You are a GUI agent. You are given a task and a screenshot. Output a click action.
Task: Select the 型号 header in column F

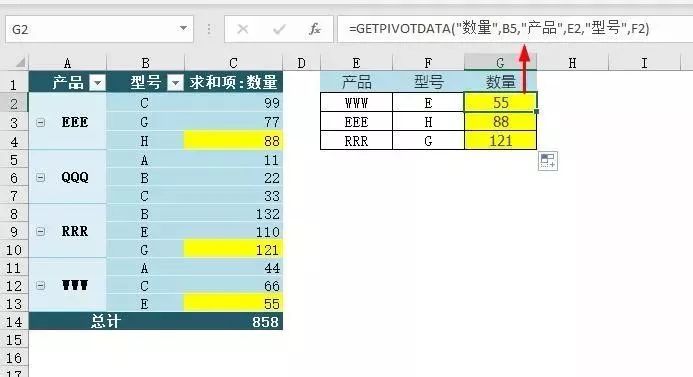point(428,82)
